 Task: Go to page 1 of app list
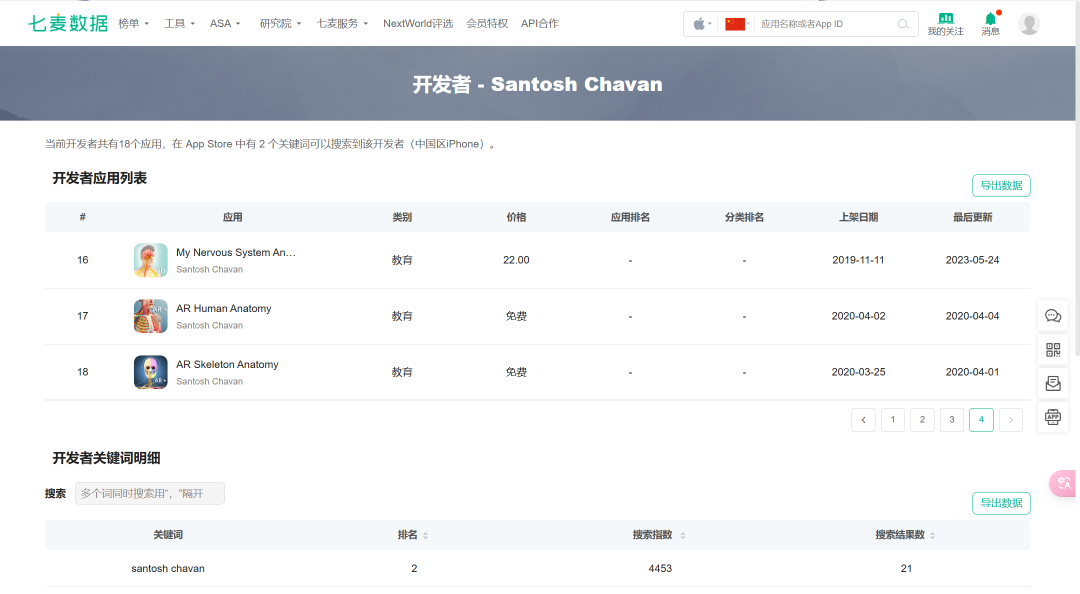893,420
